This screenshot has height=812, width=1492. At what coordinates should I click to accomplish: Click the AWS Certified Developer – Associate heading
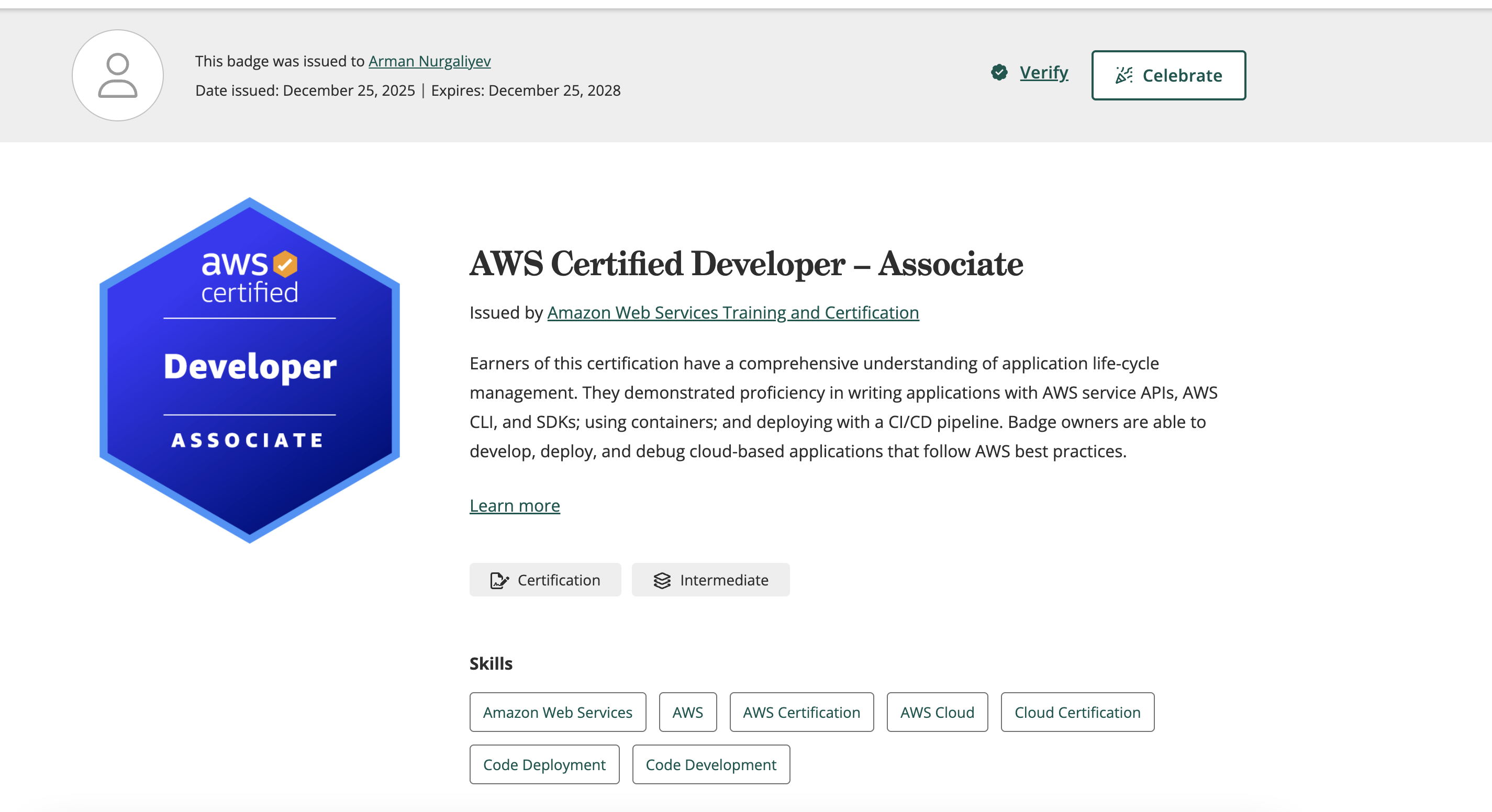[746, 264]
